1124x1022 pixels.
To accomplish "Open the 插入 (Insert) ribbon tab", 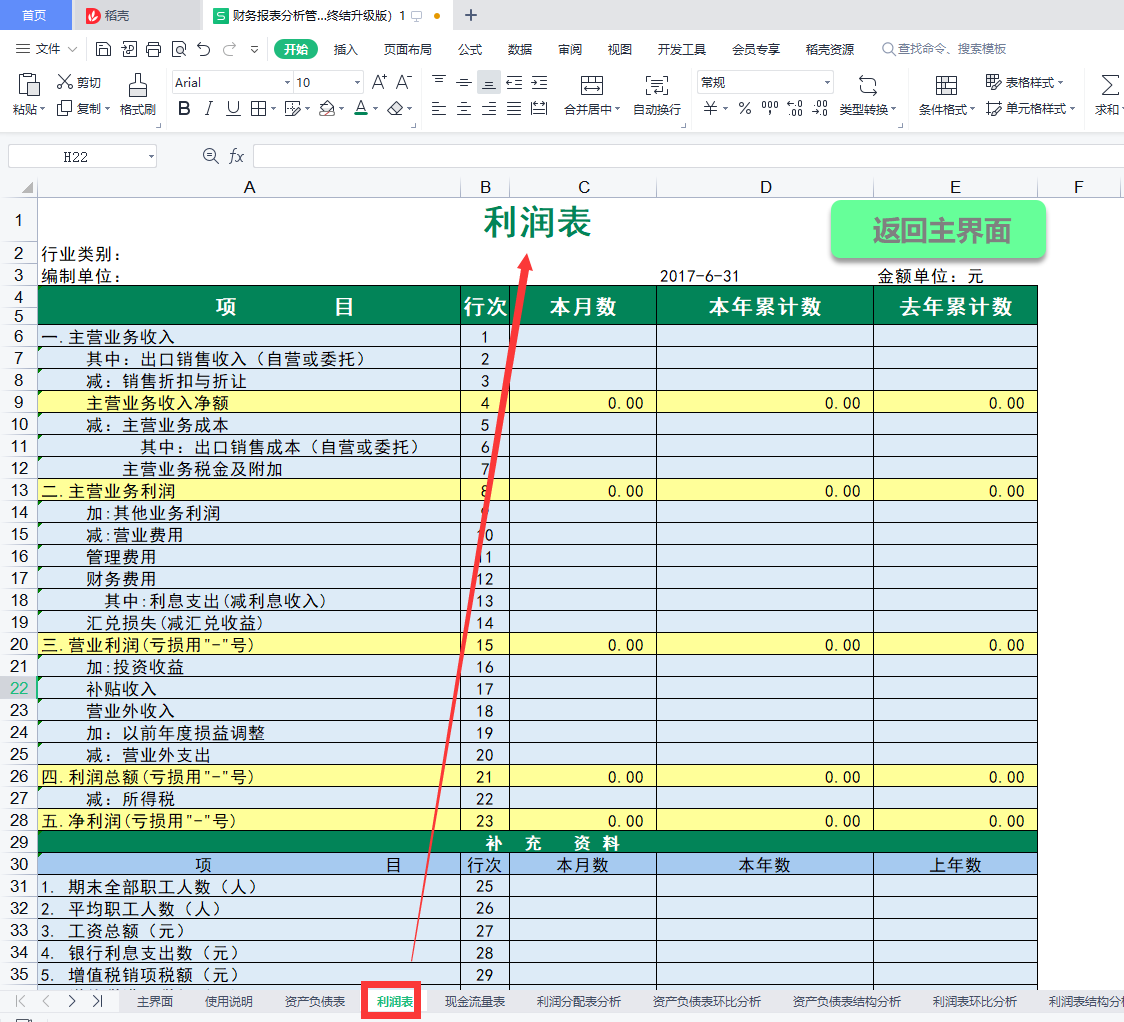I will (345, 49).
